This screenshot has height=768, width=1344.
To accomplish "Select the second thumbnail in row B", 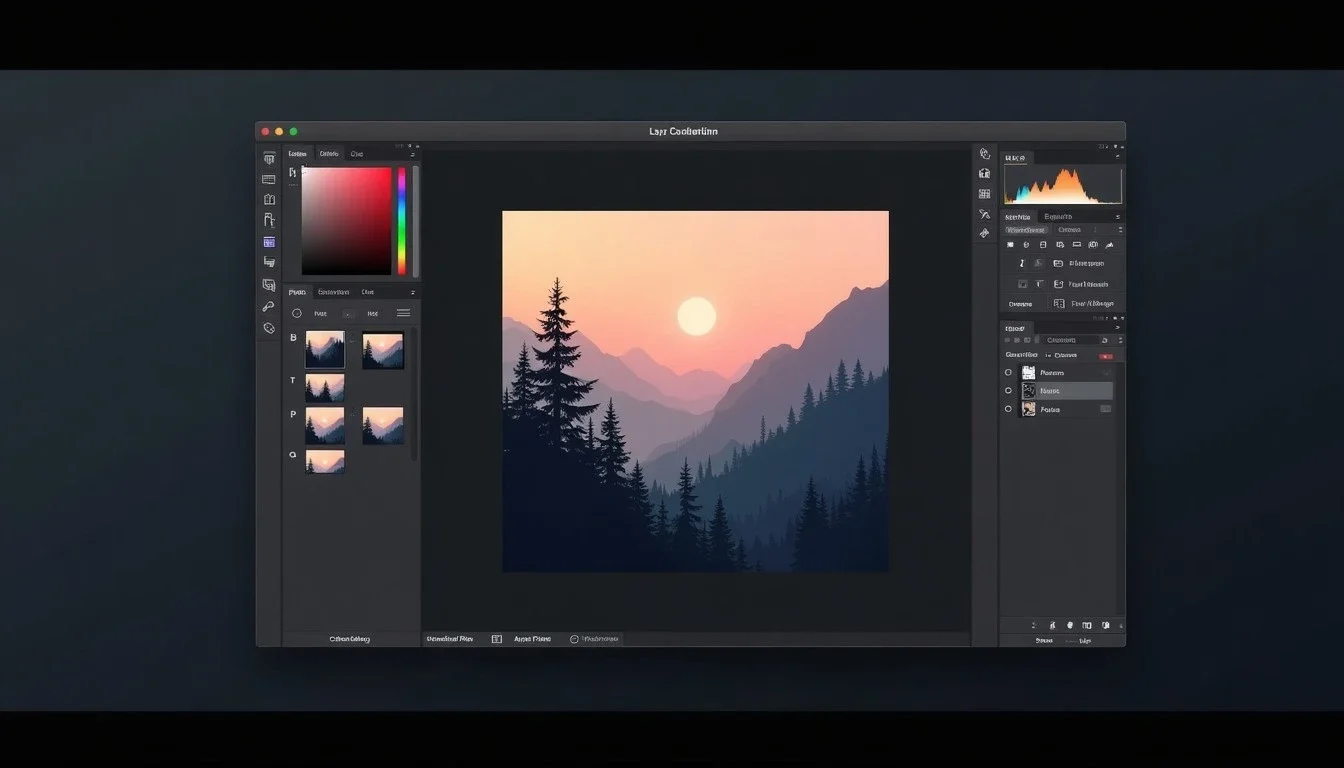I will coord(383,350).
